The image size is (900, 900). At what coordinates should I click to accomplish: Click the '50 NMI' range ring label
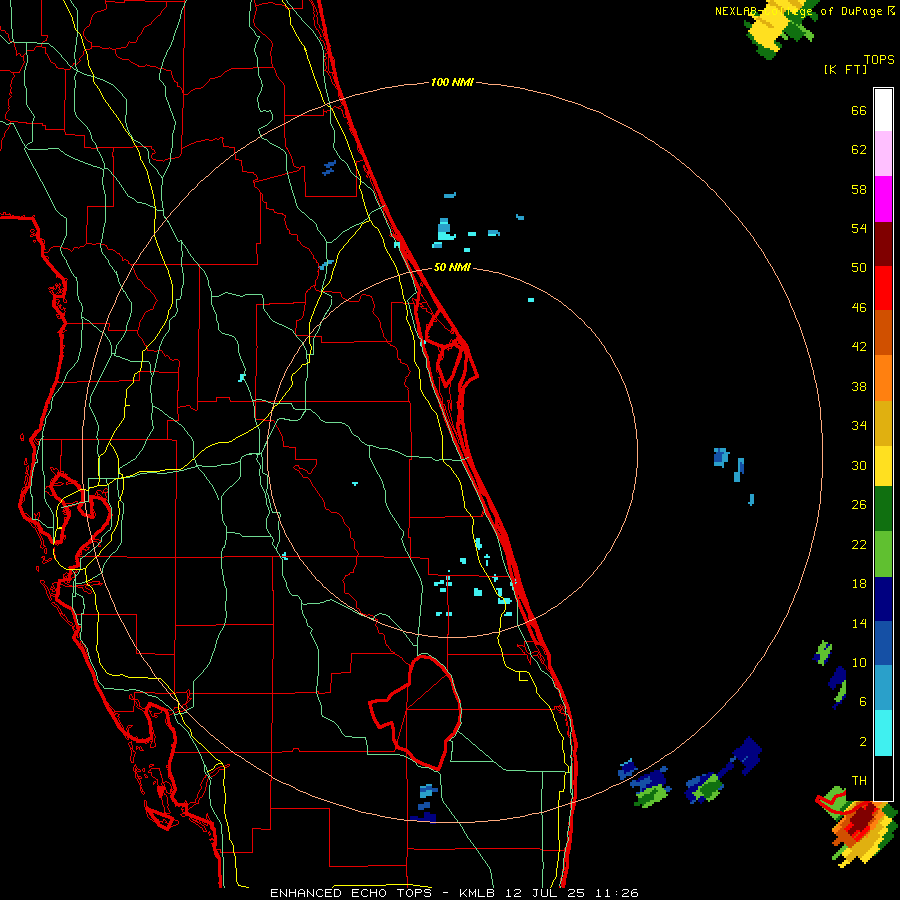click(x=452, y=267)
